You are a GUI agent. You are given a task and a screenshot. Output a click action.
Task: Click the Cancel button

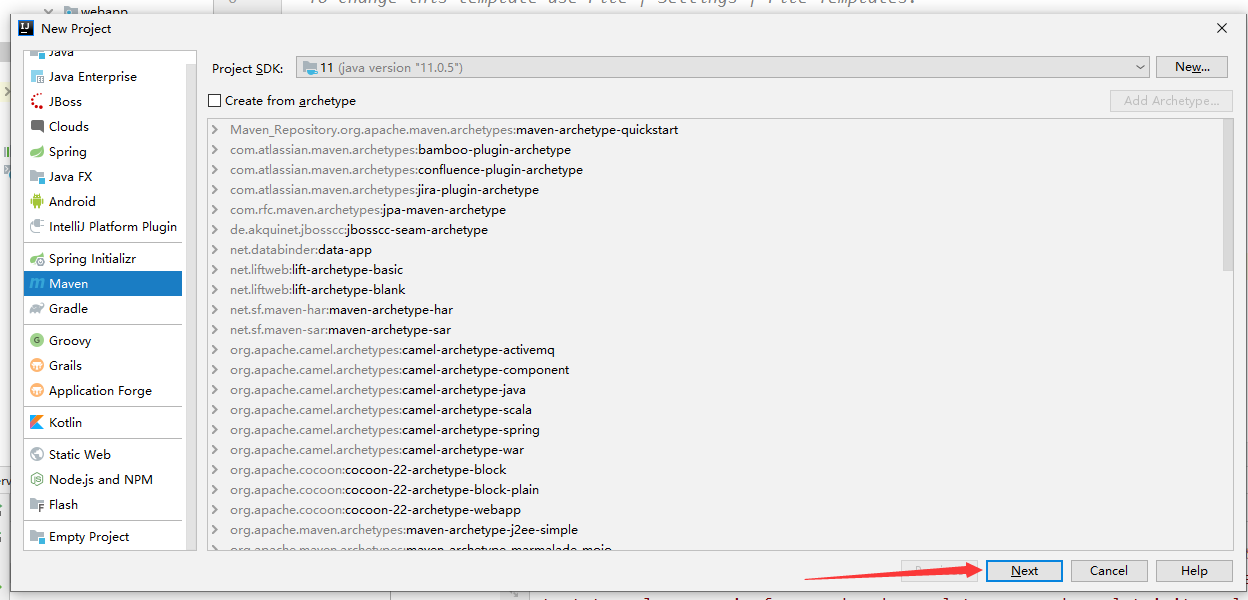(1109, 571)
